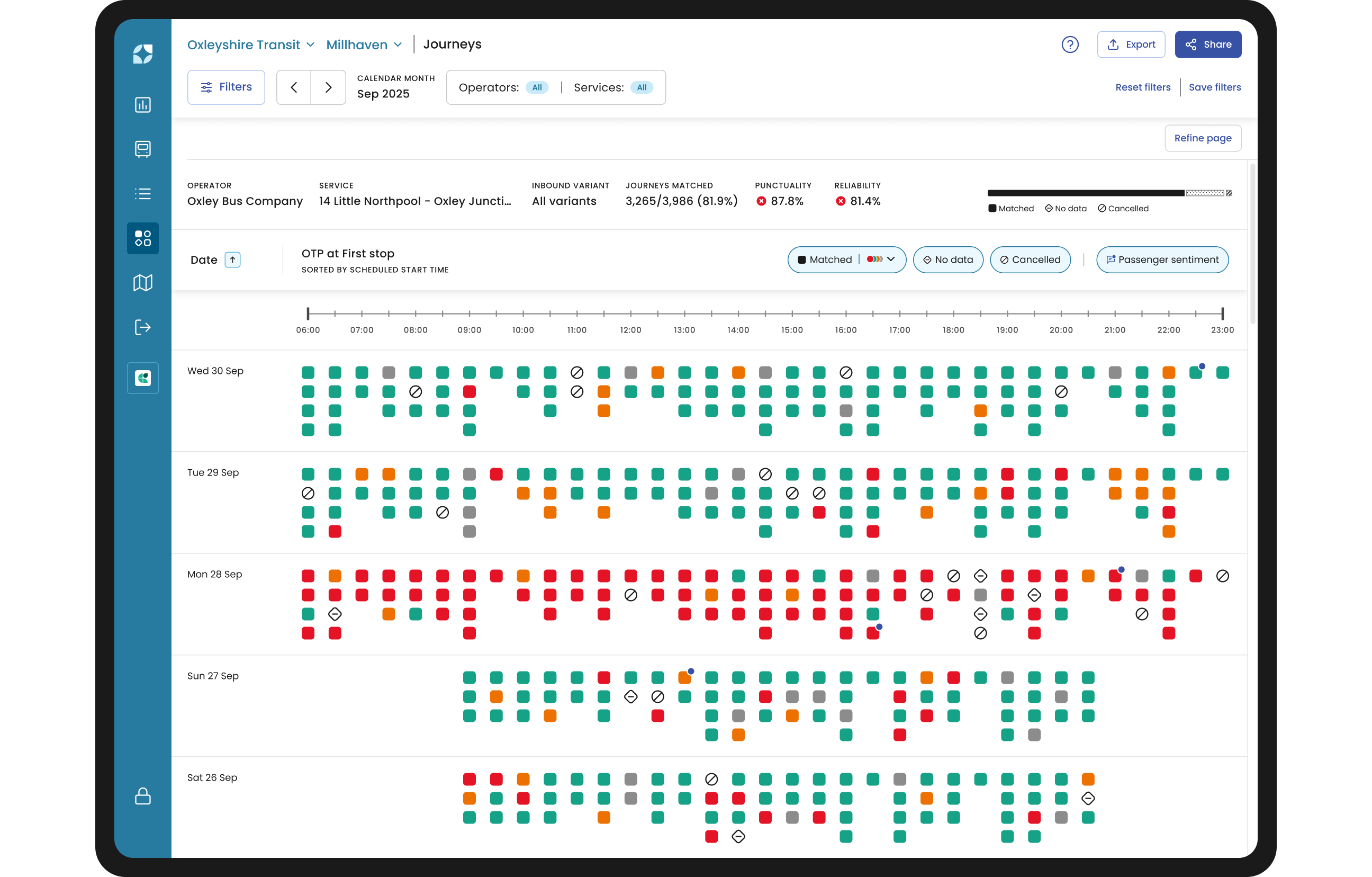Expand the Millhaven region dropdown
1372x877 pixels.
coord(364,44)
